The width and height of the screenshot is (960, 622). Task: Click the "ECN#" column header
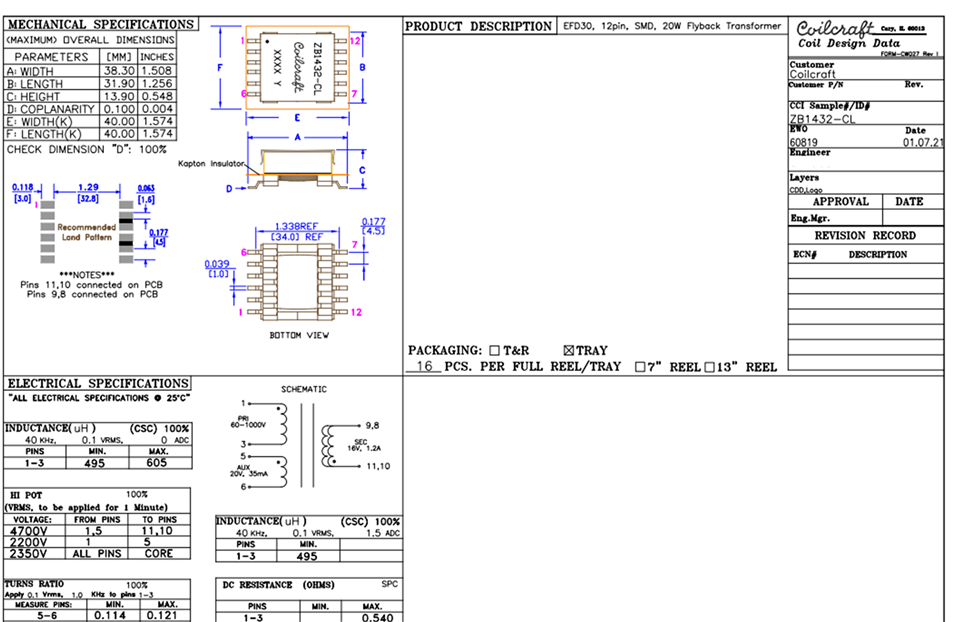click(x=804, y=255)
